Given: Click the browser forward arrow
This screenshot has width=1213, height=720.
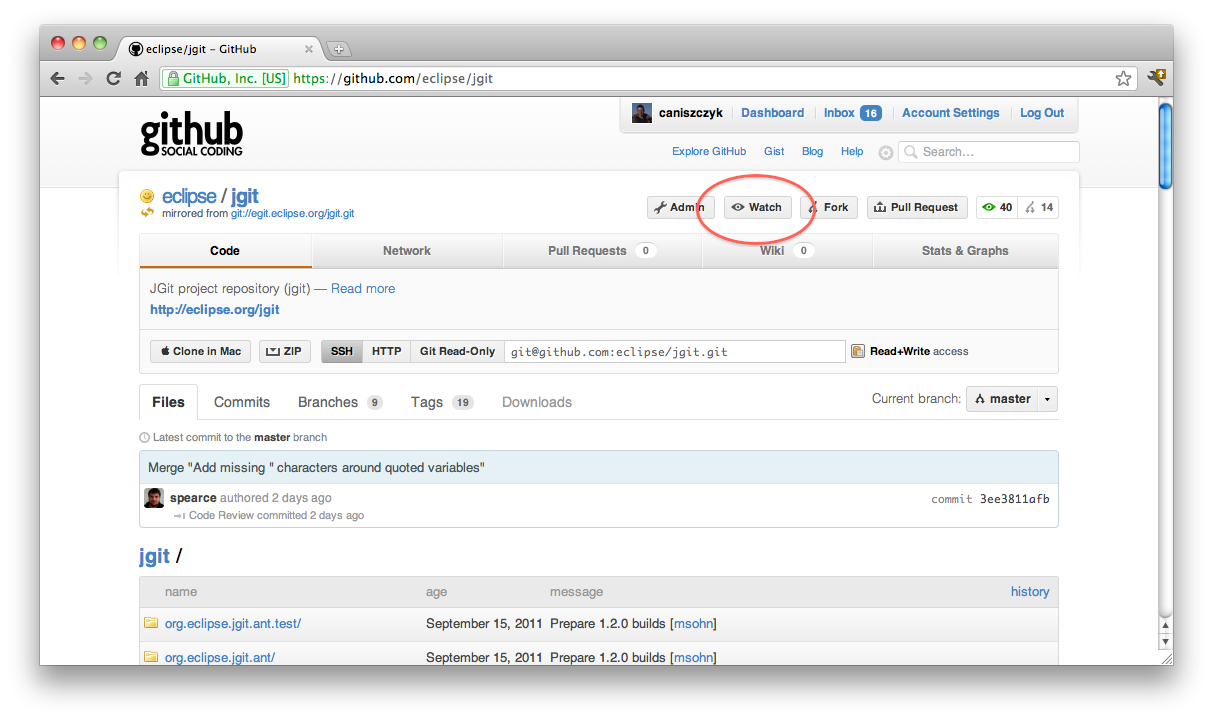Looking at the screenshot, I should point(85,78).
